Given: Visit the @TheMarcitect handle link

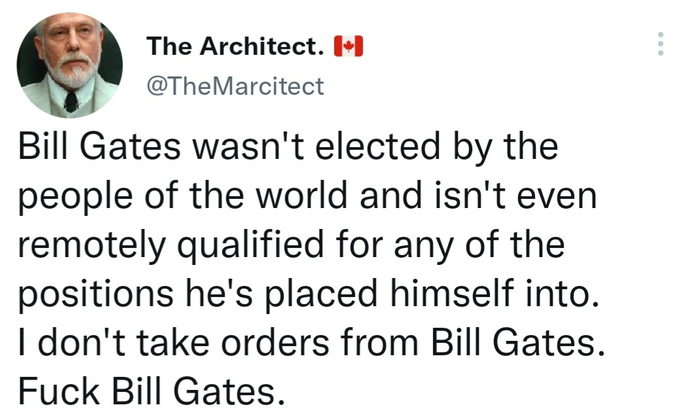Looking at the screenshot, I should (x=235, y=86).
